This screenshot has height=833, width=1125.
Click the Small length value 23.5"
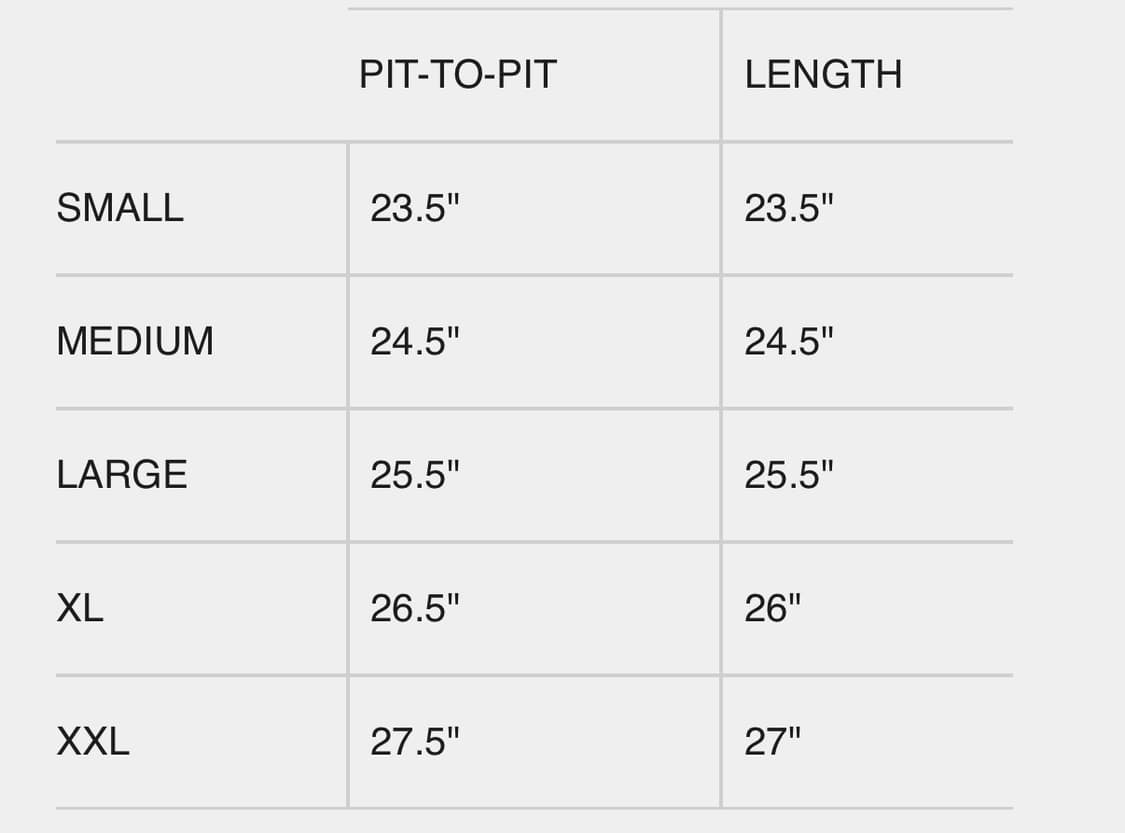[x=788, y=208]
